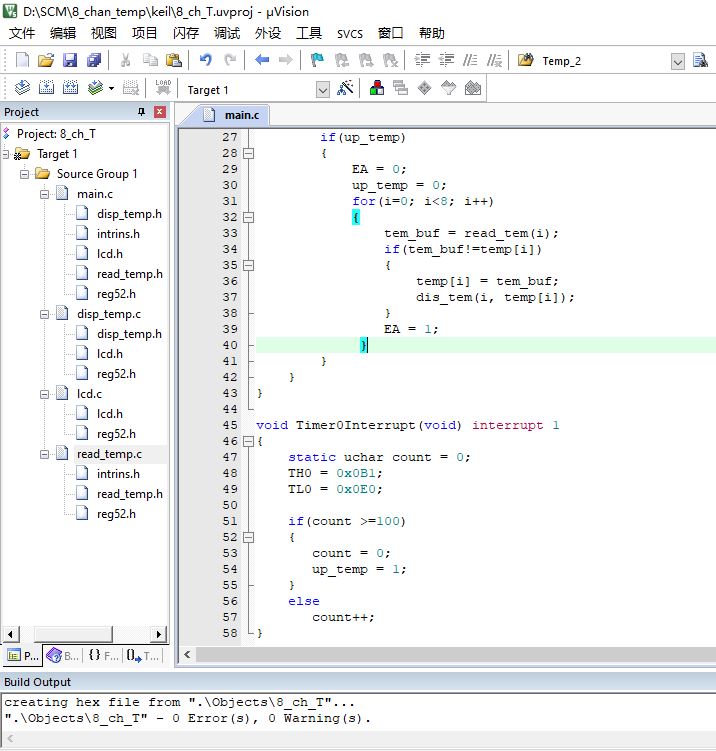The width and height of the screenshot is (716, 751).
Task: Click the green Manage Run-Time Environment diamond icon
Action: click(424, 88)
